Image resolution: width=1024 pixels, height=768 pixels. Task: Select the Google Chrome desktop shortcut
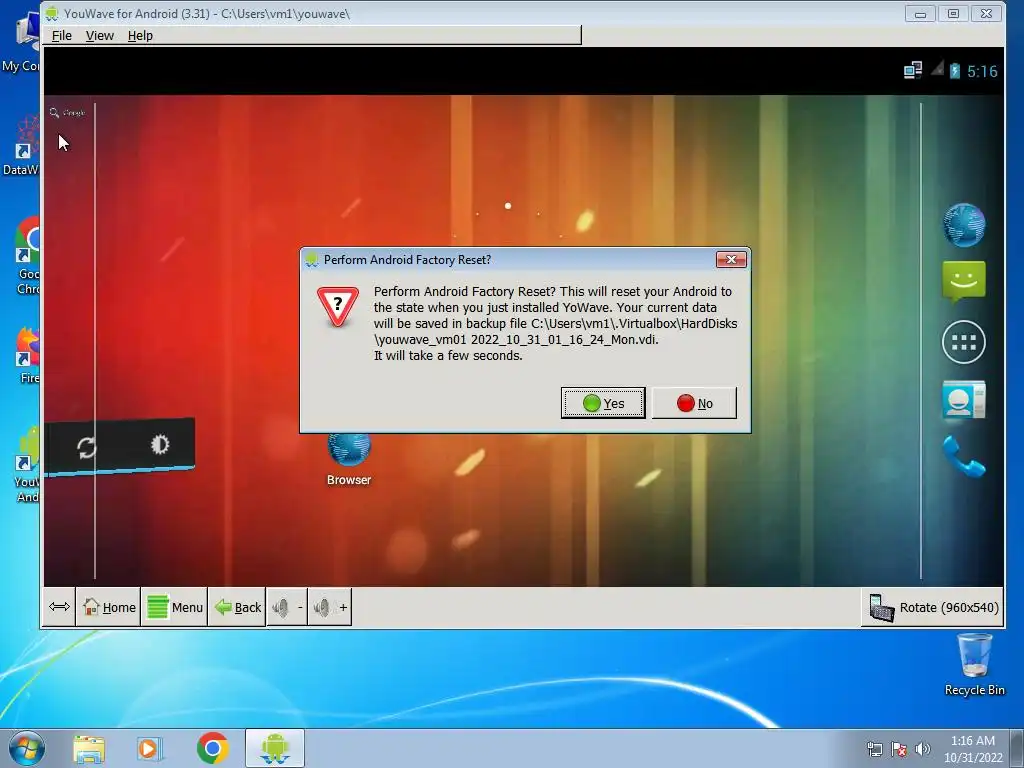tap(26, 255)
